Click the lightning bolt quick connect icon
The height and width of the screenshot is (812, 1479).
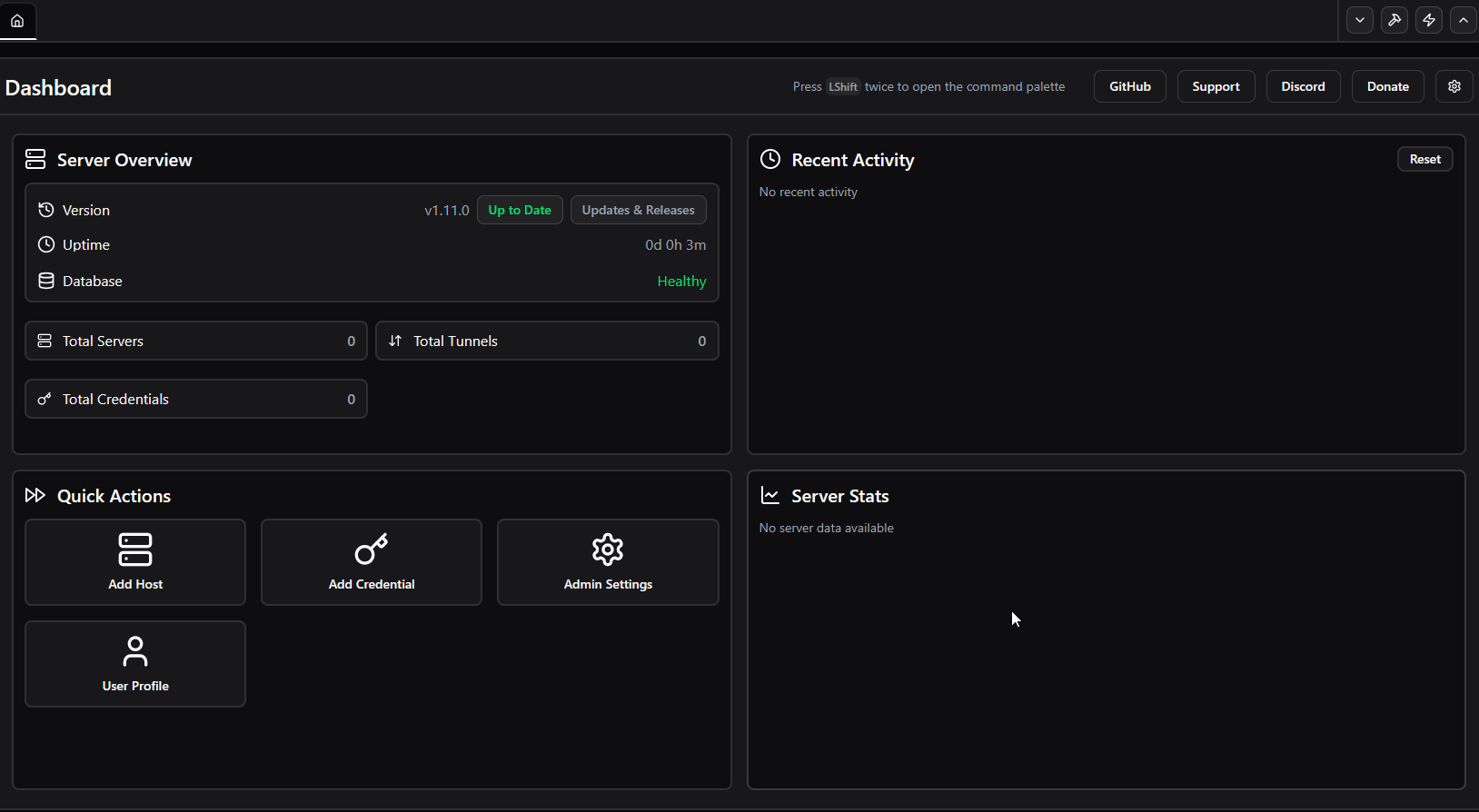(1428, 20)
